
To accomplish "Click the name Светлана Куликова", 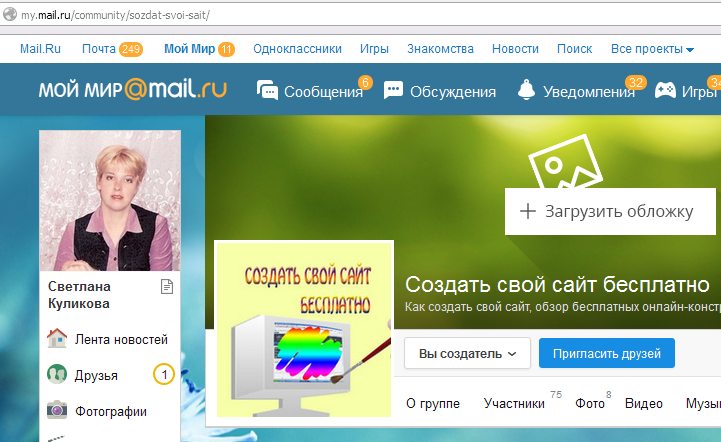I will tap(79, 295).
